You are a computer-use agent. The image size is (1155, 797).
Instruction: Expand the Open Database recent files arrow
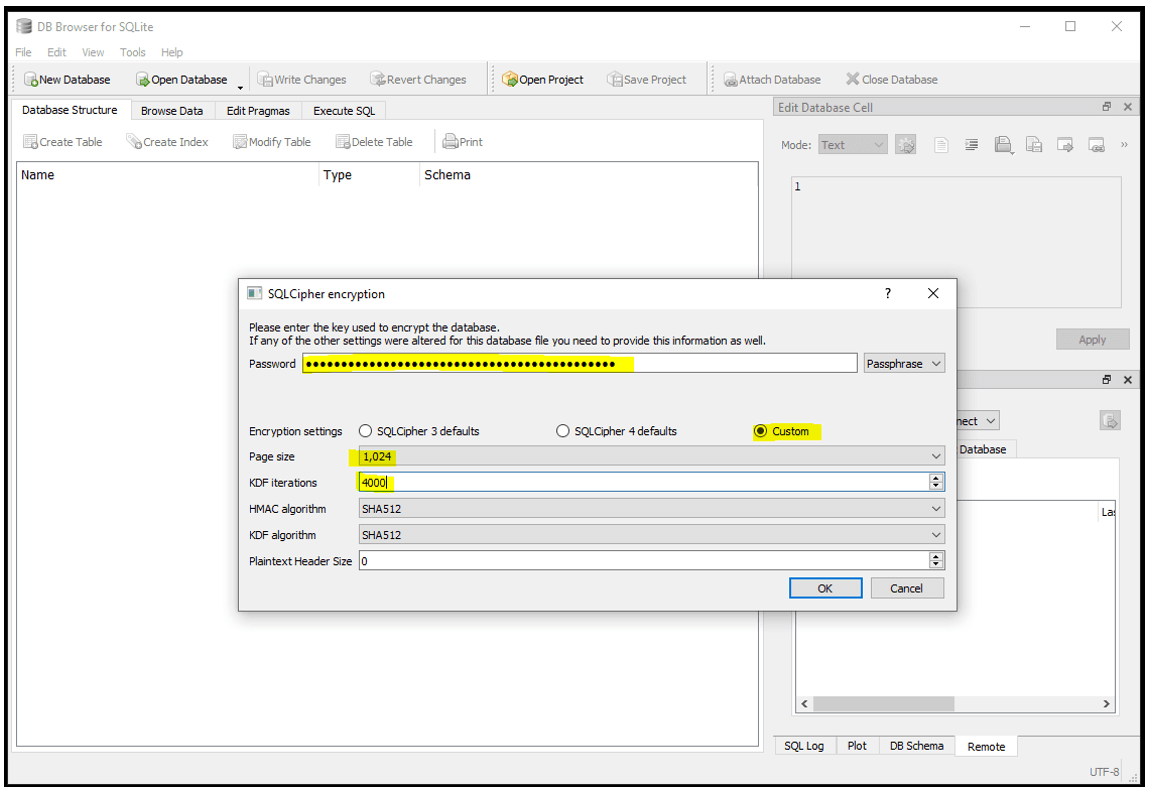[x=240, y=87]
